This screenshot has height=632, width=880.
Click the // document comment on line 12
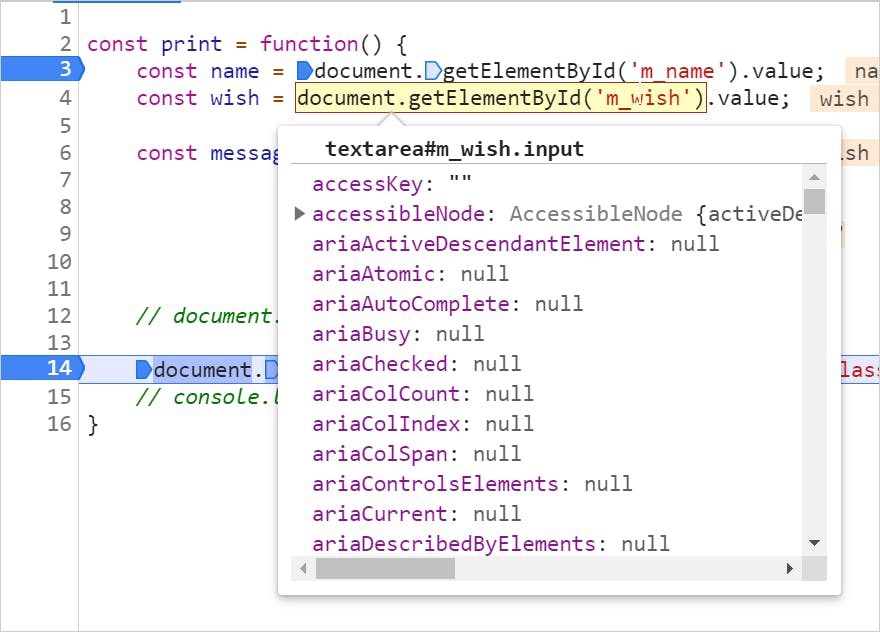208,315
